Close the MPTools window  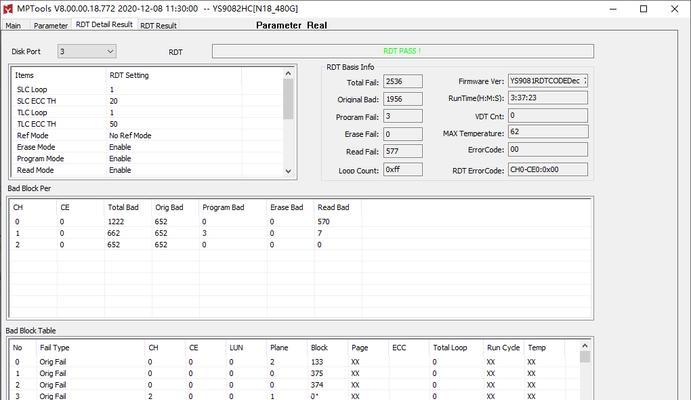674,8
